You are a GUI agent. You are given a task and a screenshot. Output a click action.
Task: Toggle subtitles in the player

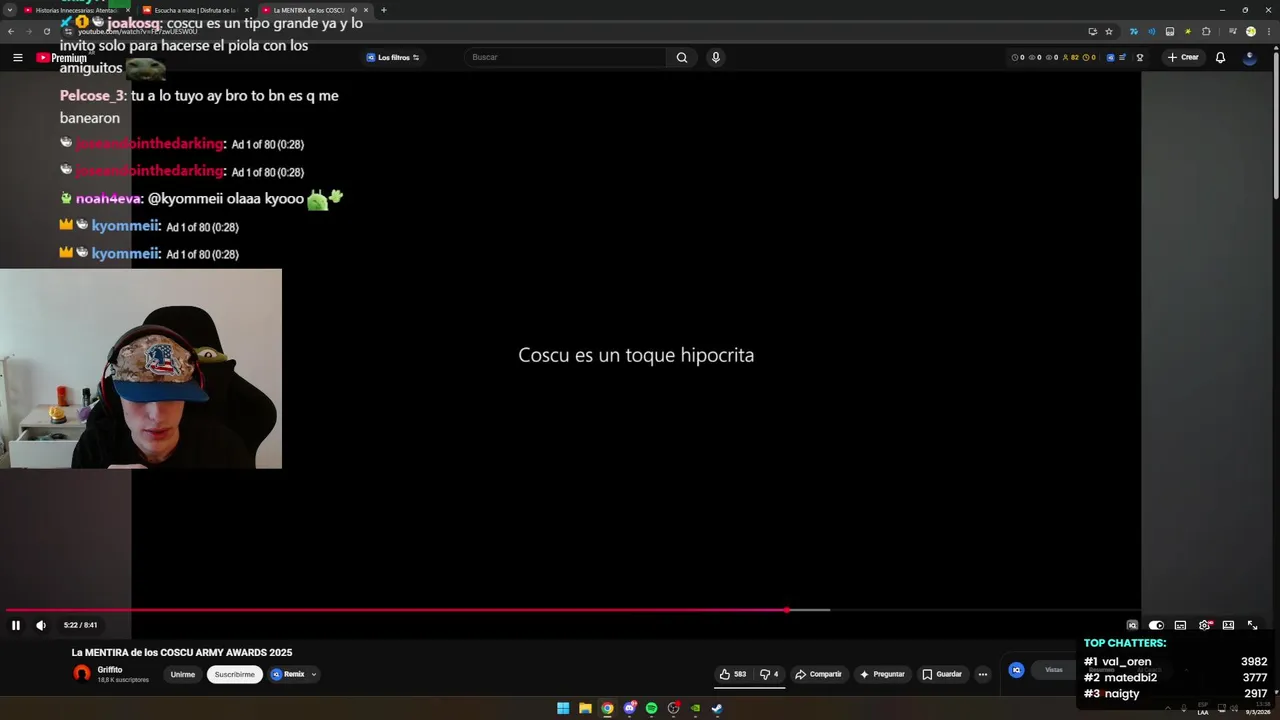pyautogui.click(x=1180, y=625)
